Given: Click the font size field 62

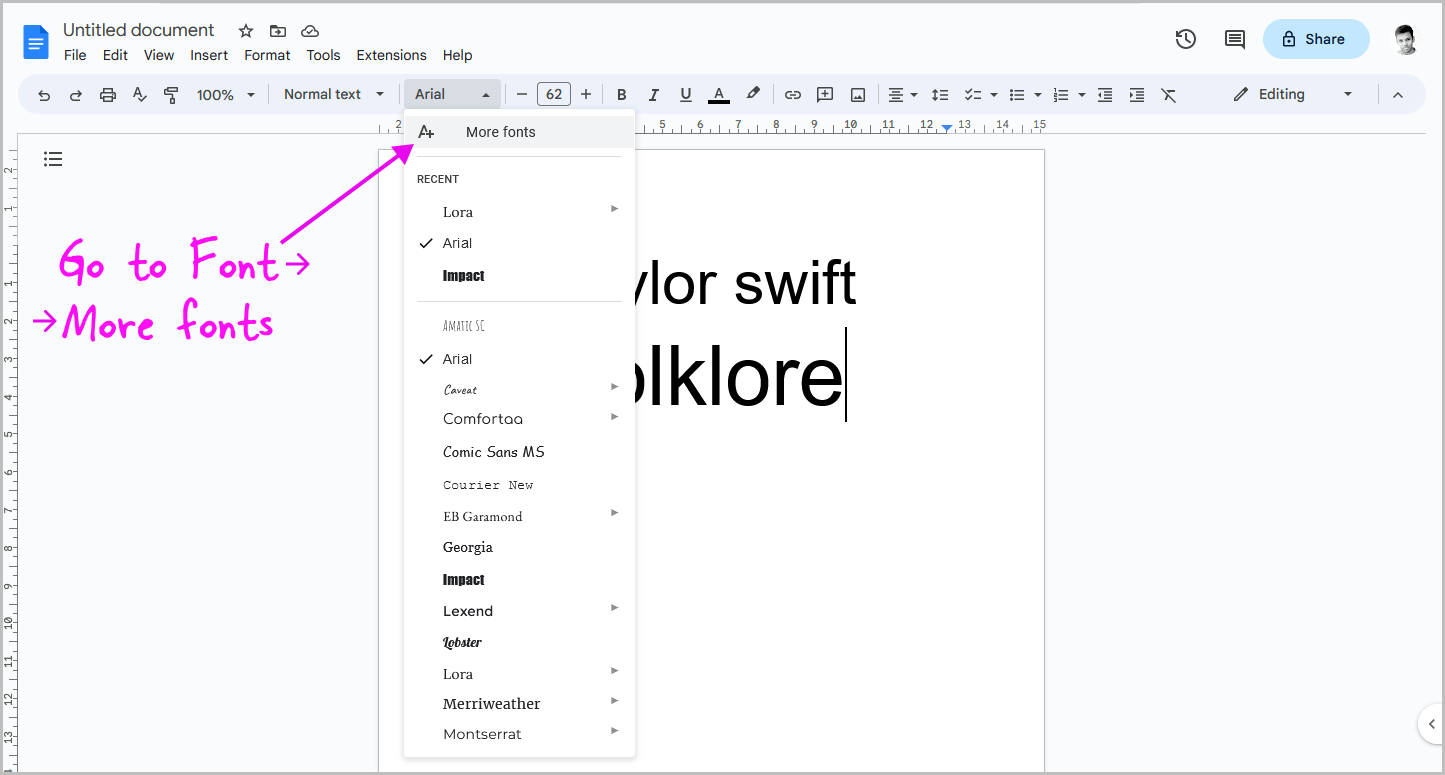Looking at the screenshot, I should 554,95.
